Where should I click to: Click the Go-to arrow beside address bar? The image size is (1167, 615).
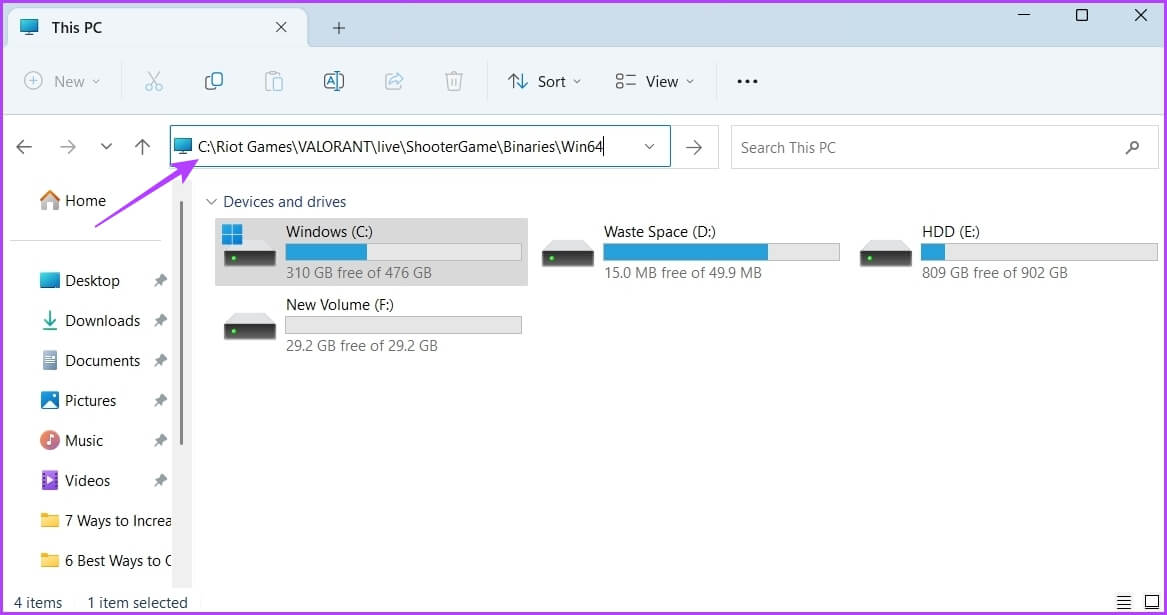(694, 147)
